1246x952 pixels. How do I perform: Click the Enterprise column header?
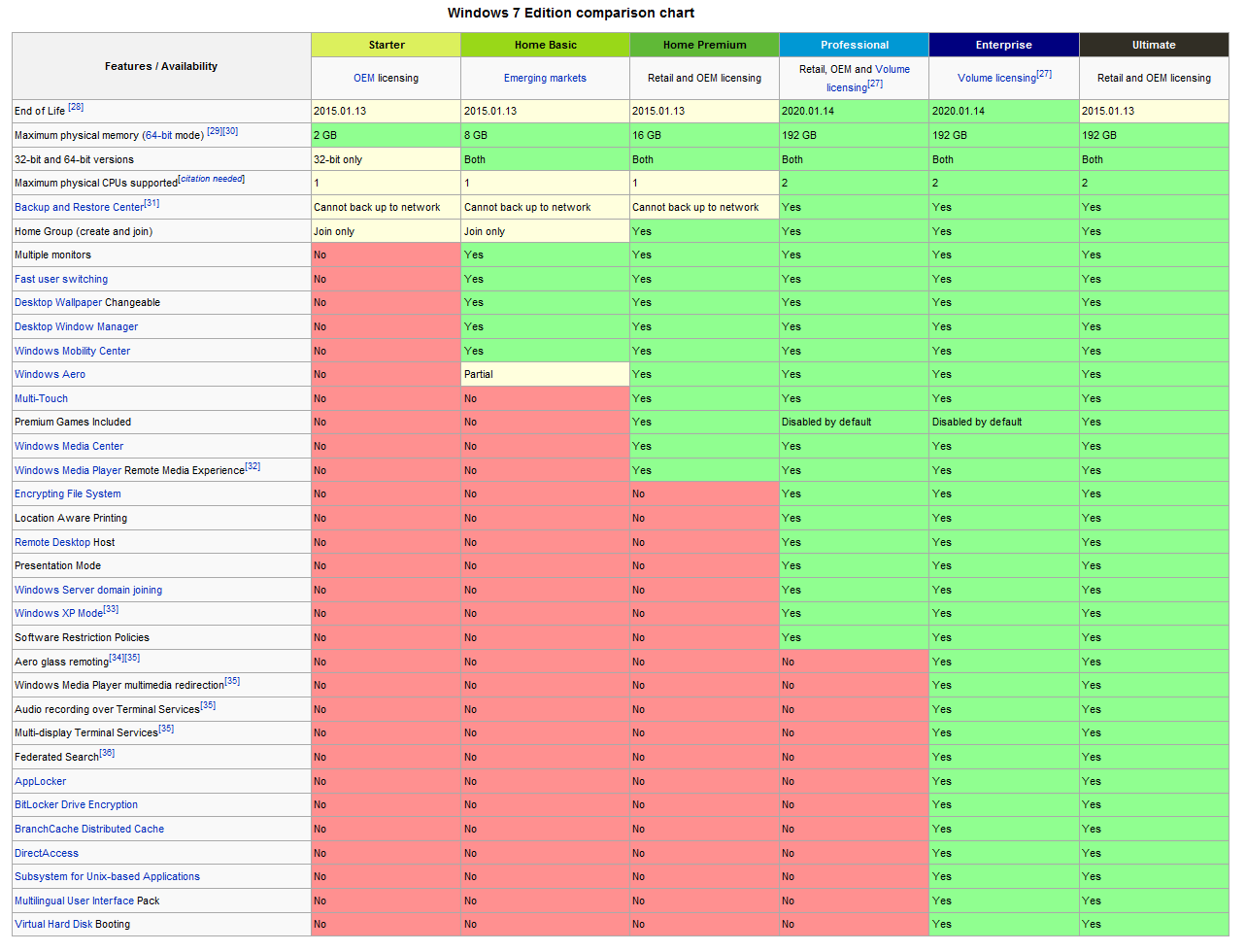(1004, 45)
